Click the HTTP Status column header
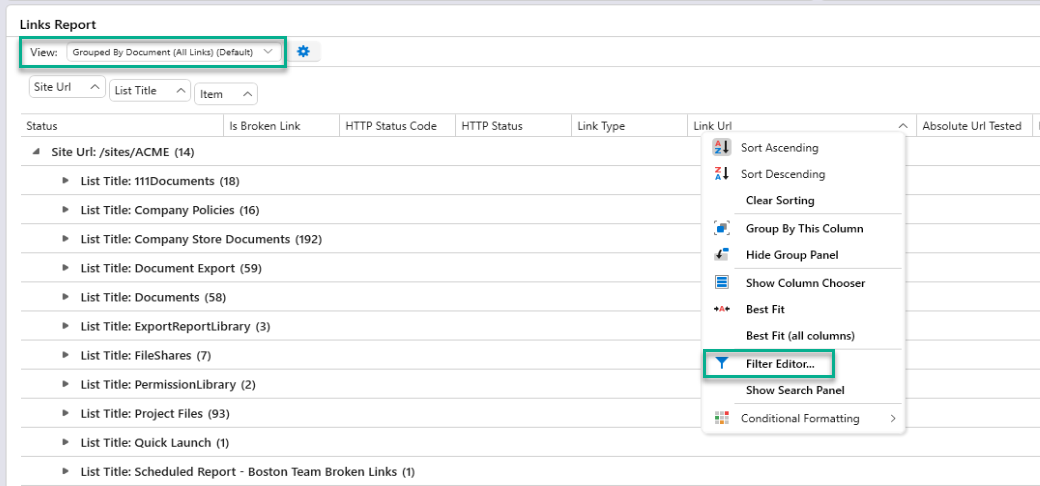Image resolution: width=1040 pixels, height=486 pixels. [x=513, y=126]
